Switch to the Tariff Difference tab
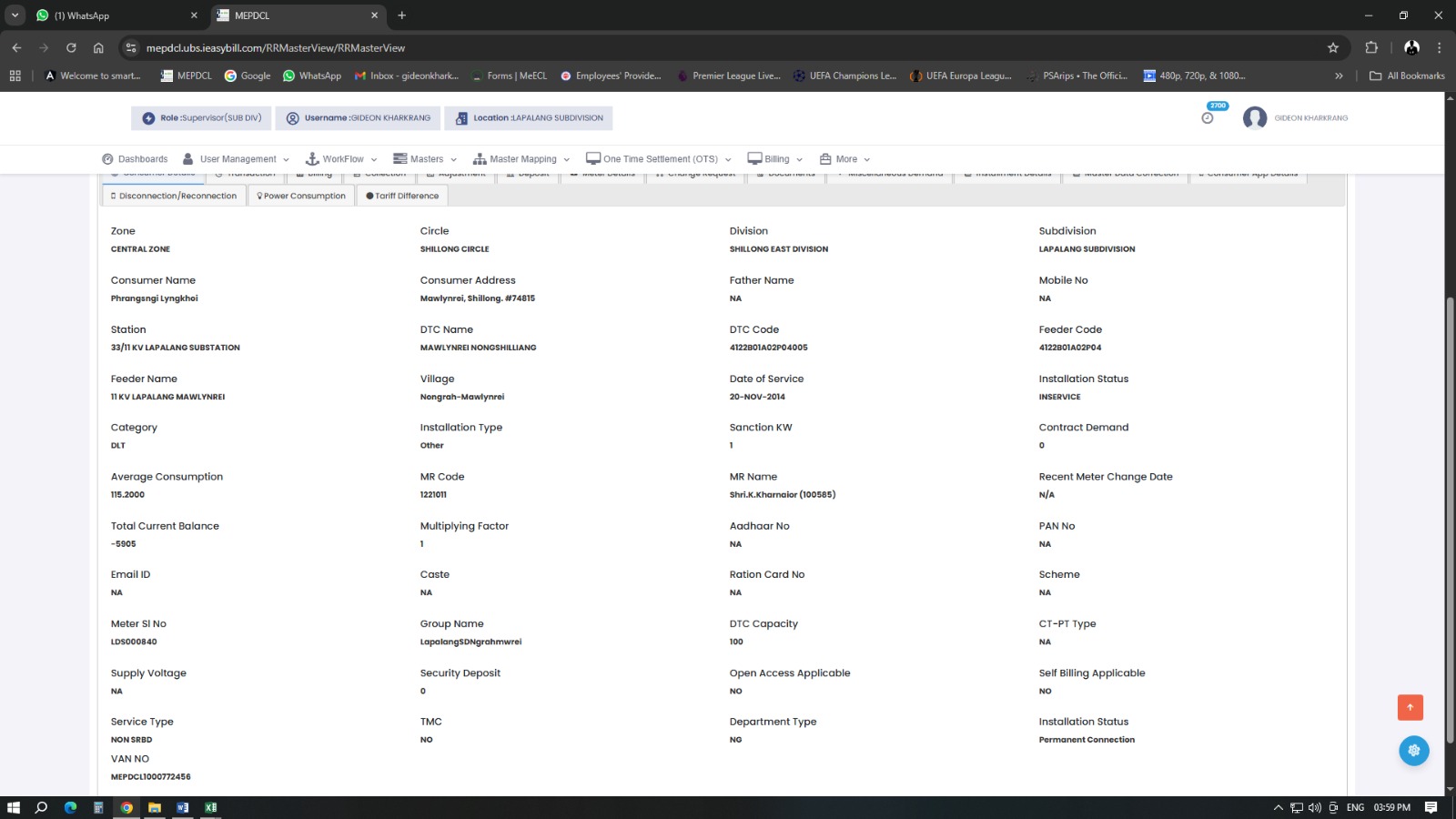Screen dimensions: 1456x819 point(402,196)
